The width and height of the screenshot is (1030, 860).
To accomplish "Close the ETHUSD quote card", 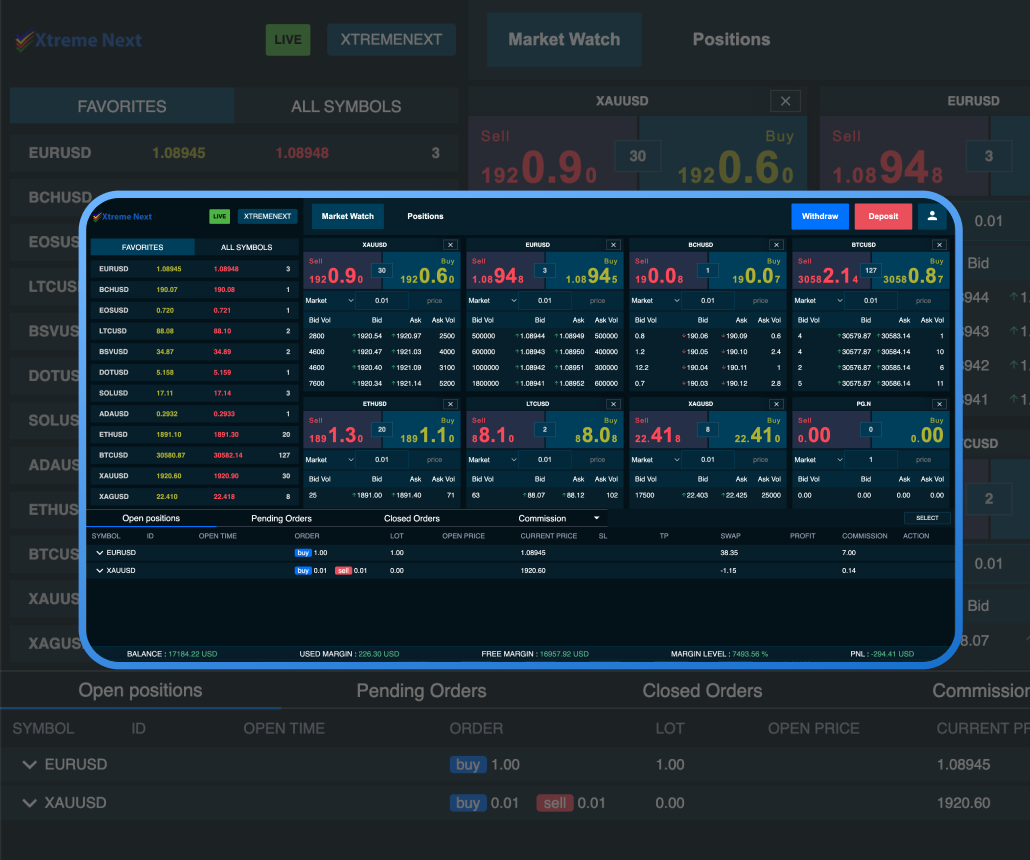I will tap(450, 404).
